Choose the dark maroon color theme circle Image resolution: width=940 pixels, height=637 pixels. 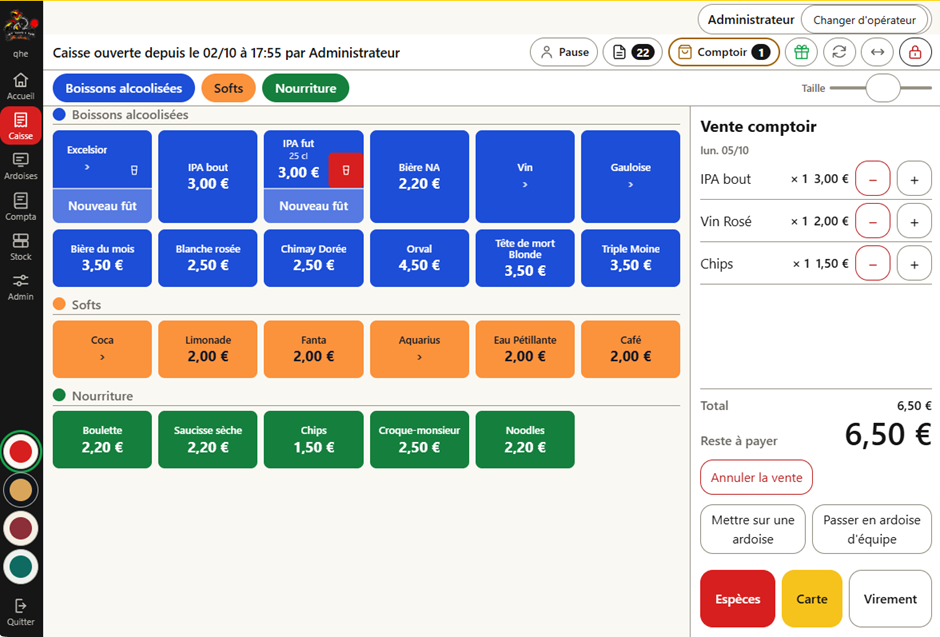[21, 529]
